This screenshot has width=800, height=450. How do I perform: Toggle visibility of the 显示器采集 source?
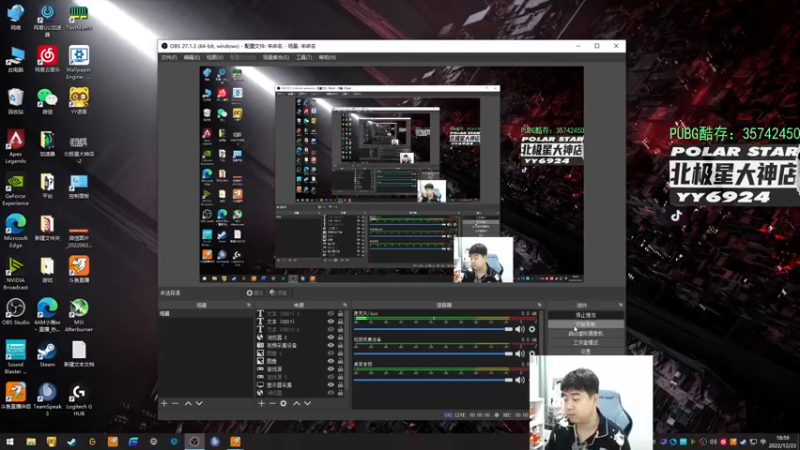coord(331,385)
